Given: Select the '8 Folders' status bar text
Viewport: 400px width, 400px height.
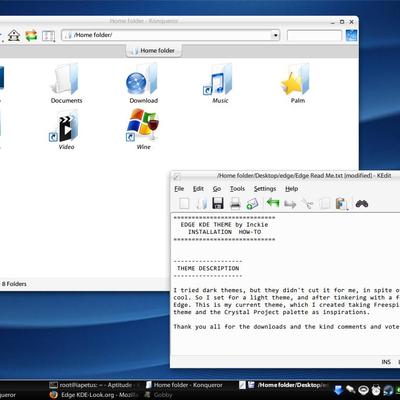Looking at the screenshot, I should tap(14, 284).
